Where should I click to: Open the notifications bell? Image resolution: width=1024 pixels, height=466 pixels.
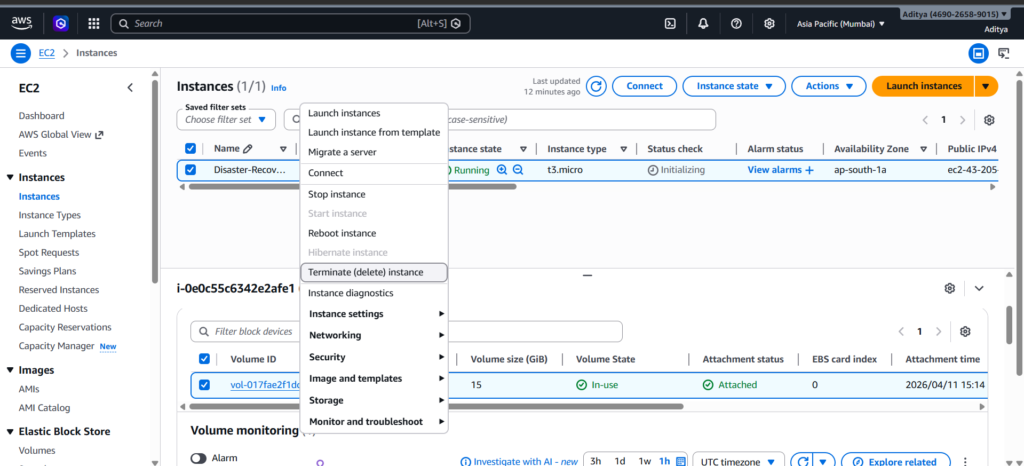pos(703,23)
